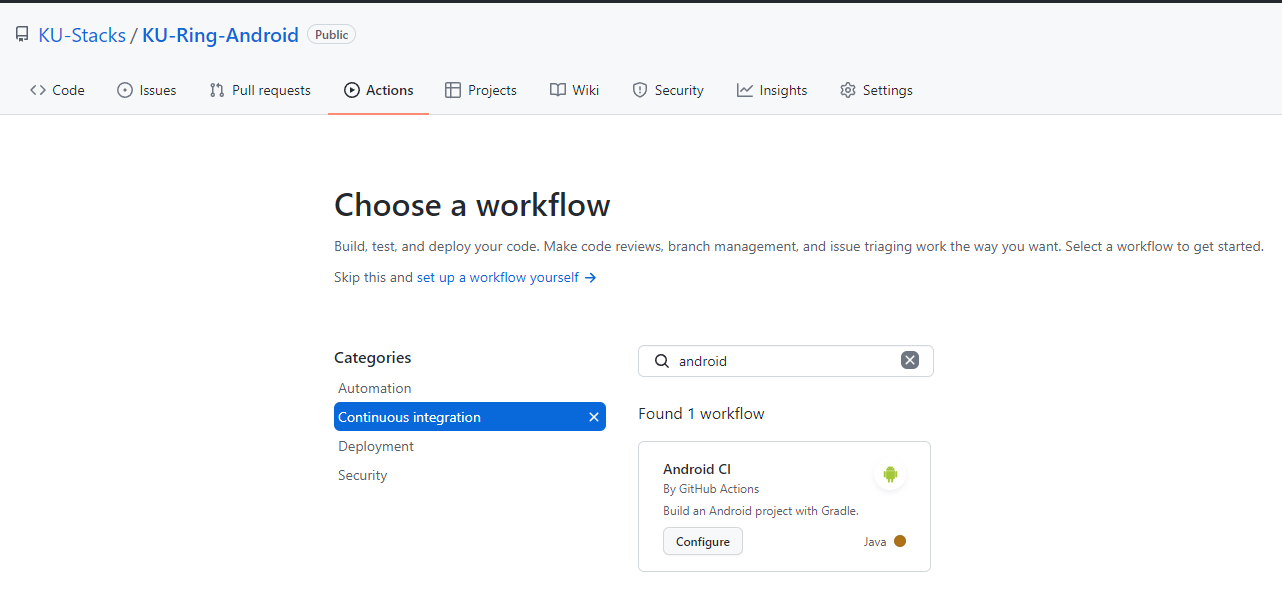Click the brown Java language color dot

pyautogui.click(x=900, y=541)
